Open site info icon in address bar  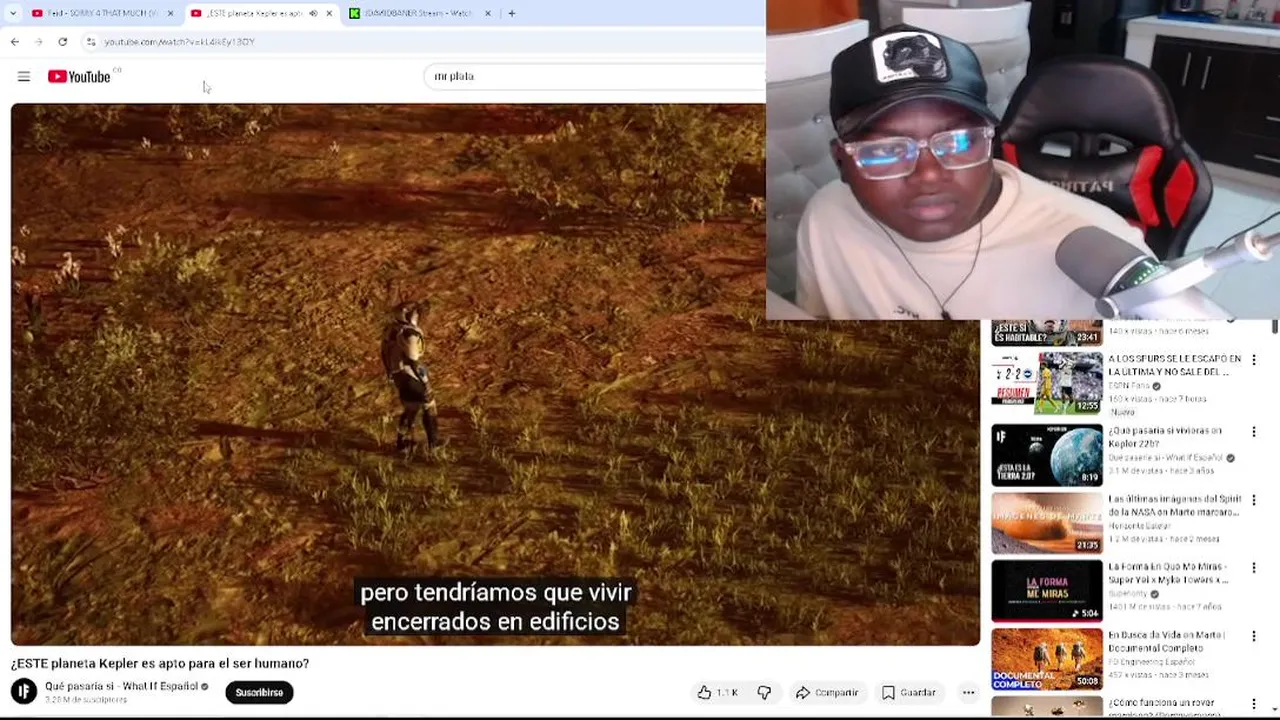pyautogui.click(x=91, y=41)
